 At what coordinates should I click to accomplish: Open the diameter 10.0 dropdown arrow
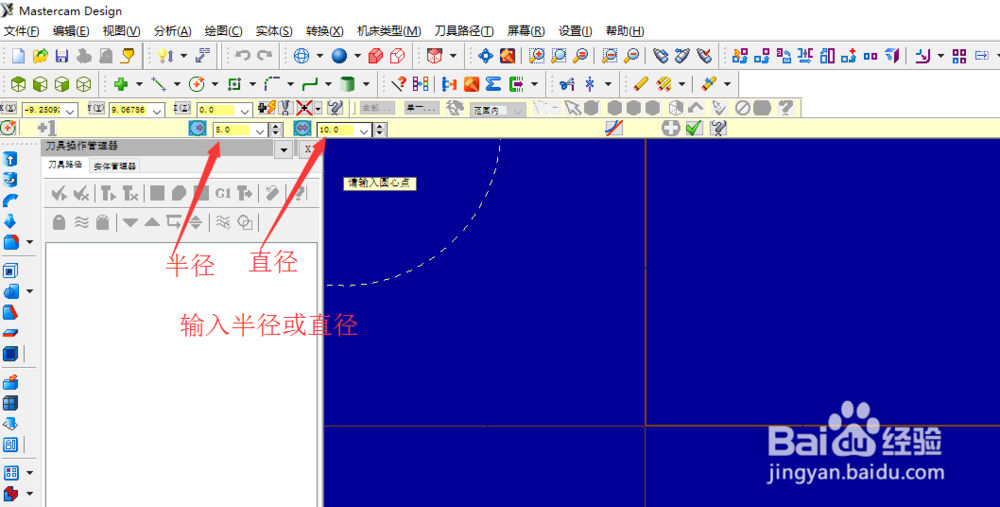364,130
